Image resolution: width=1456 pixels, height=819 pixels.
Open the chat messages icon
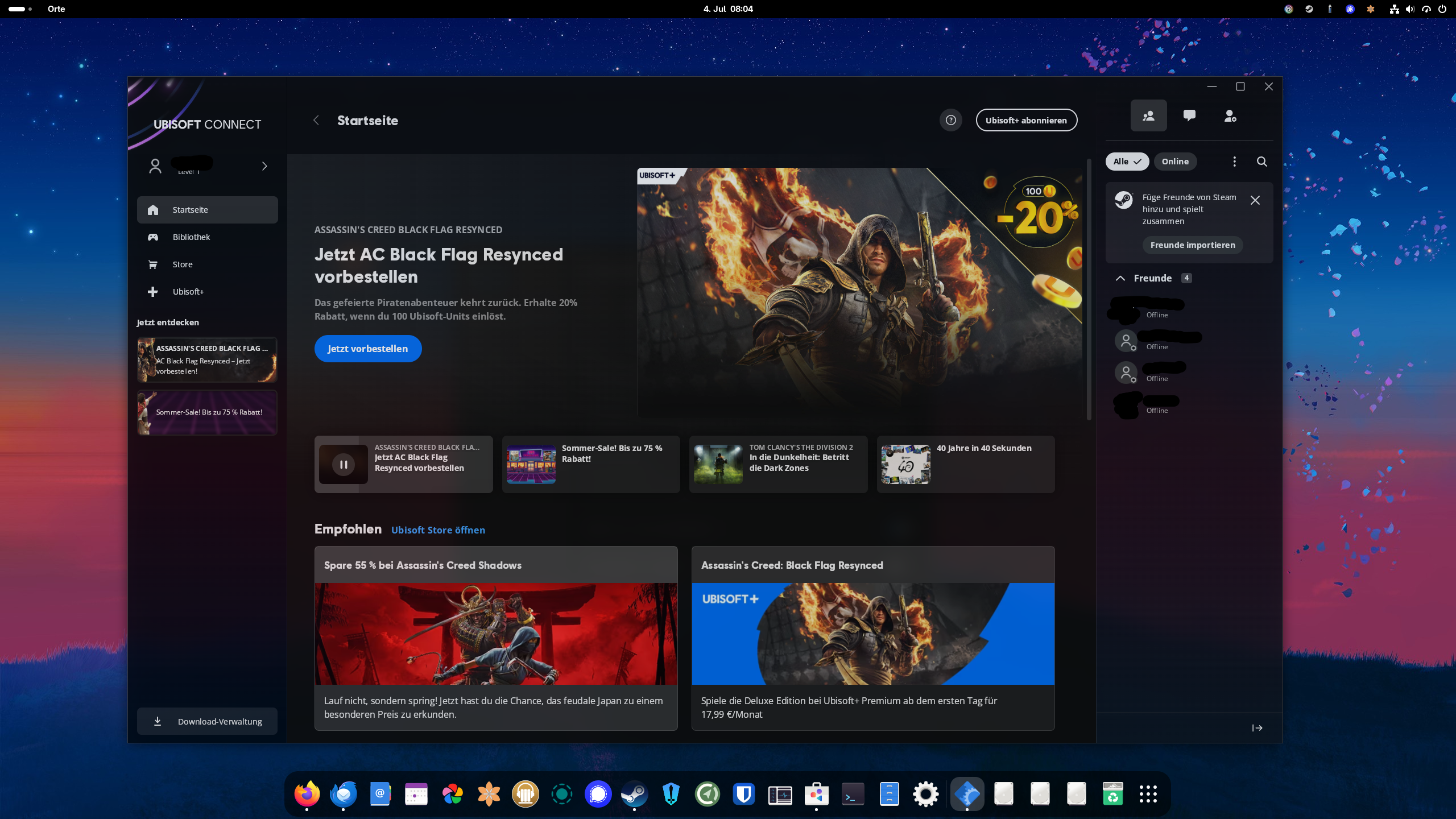(x=1189, y=115)
